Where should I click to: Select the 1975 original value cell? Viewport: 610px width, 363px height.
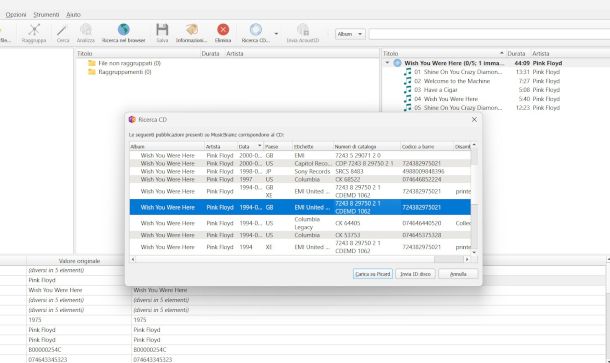tap(79, 320)
